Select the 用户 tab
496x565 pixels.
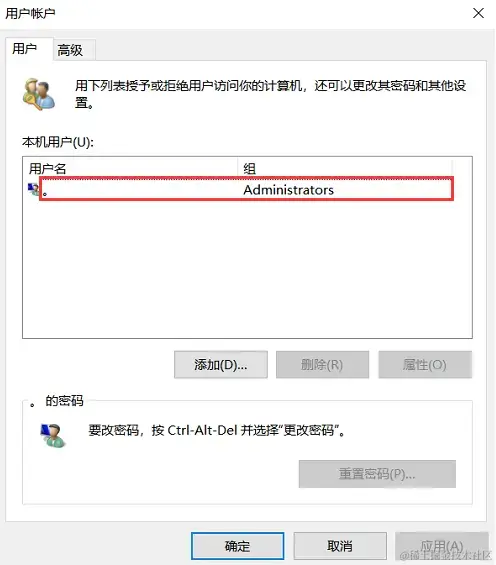coord(24,49)
